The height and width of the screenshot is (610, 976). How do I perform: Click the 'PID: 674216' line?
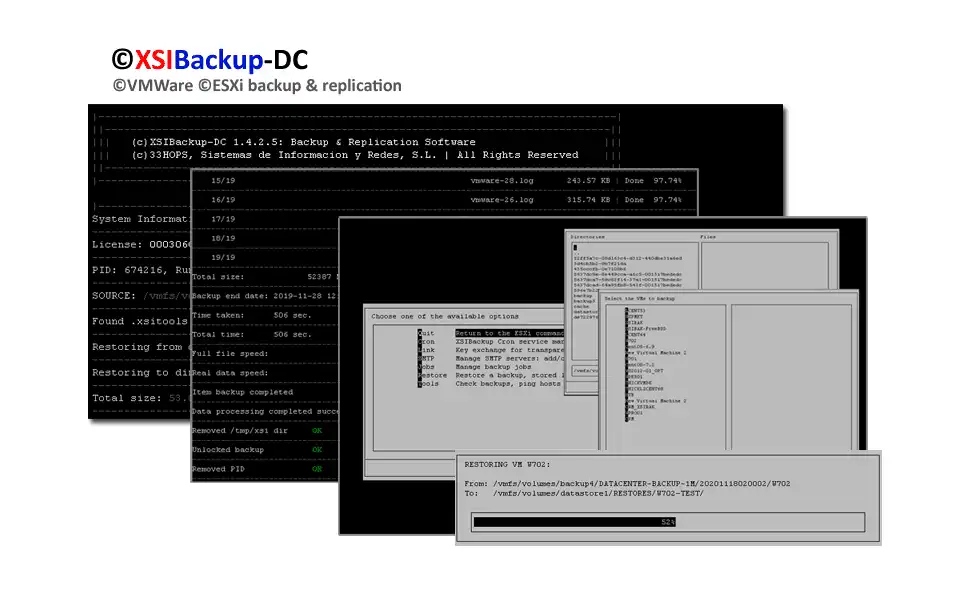coord(141,270)
